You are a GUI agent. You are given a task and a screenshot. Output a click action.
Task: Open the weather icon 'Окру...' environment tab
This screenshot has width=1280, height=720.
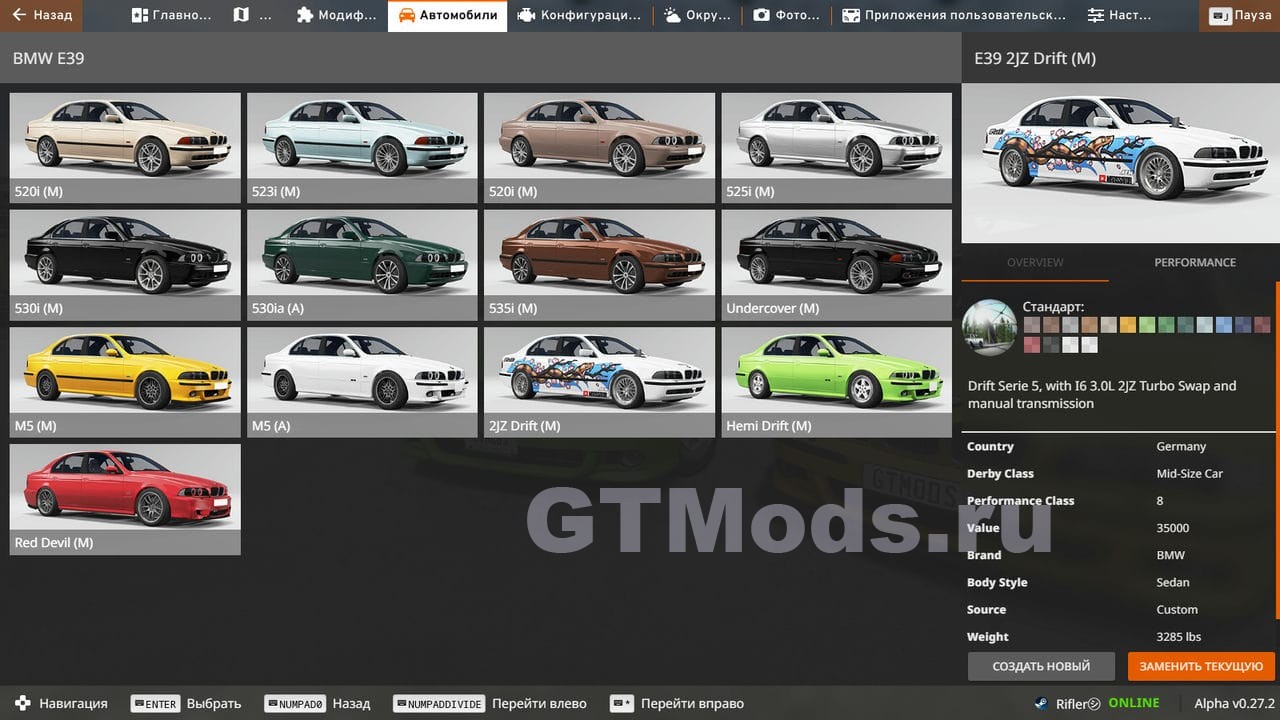(x=696, y=16)
